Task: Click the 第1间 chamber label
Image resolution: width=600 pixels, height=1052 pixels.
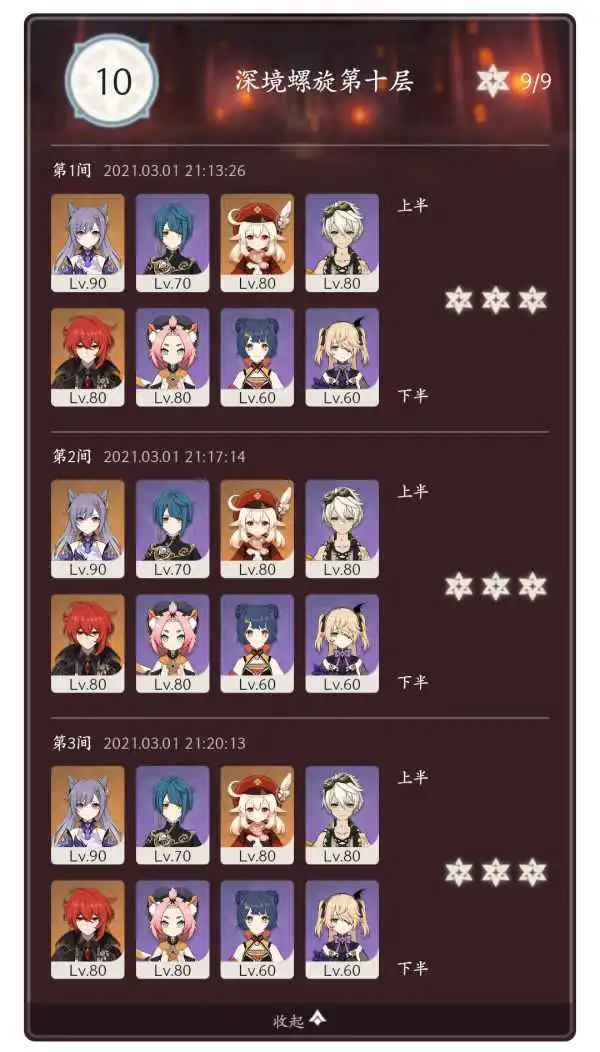Action: [72, 170]
